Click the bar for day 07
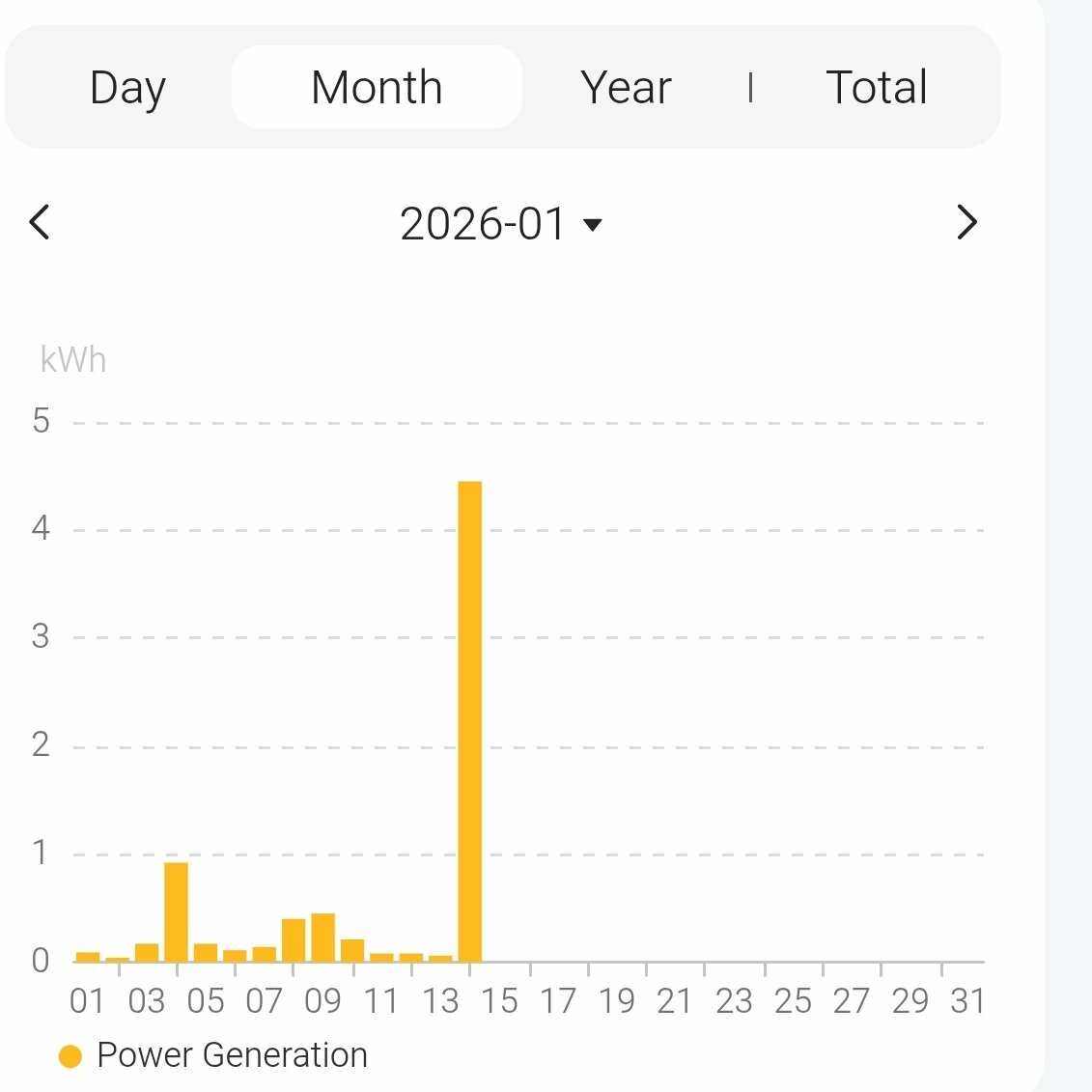The height and width of the screenshot is (1092, 1092). tap(265, 954)
